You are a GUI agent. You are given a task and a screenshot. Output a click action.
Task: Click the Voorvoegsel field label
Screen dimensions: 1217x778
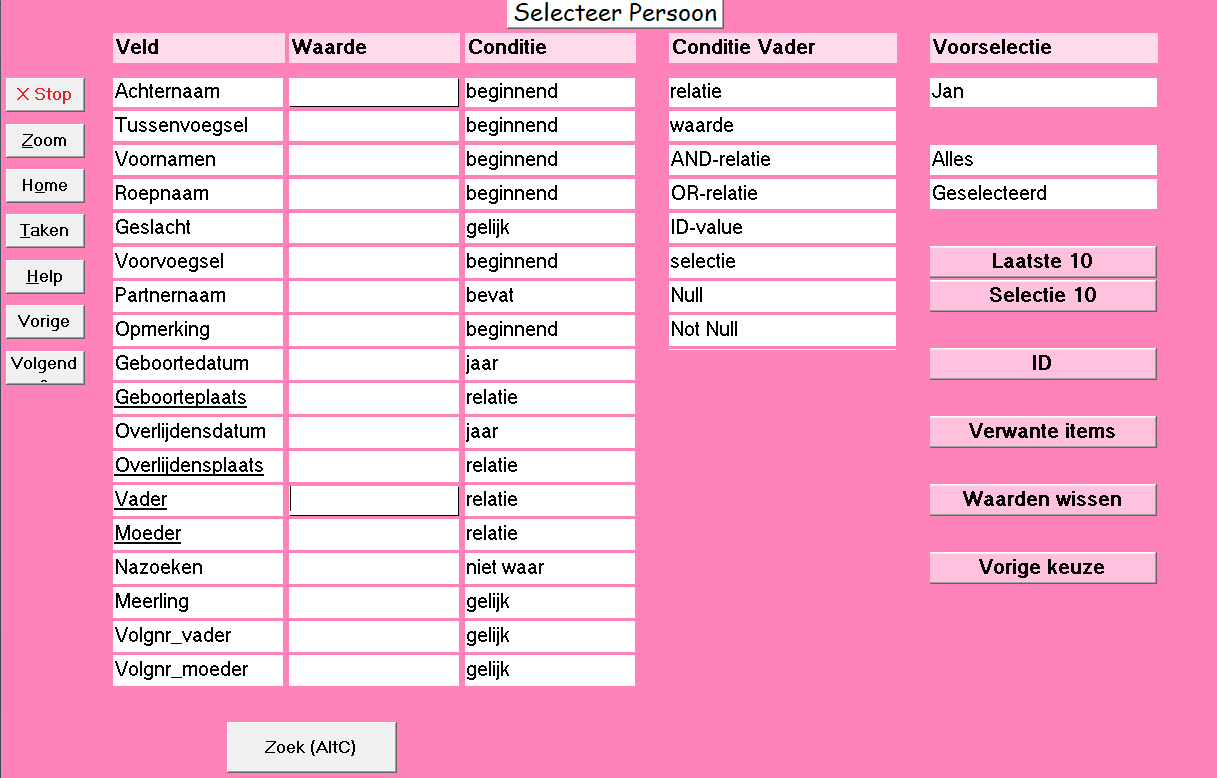(198, 262)
